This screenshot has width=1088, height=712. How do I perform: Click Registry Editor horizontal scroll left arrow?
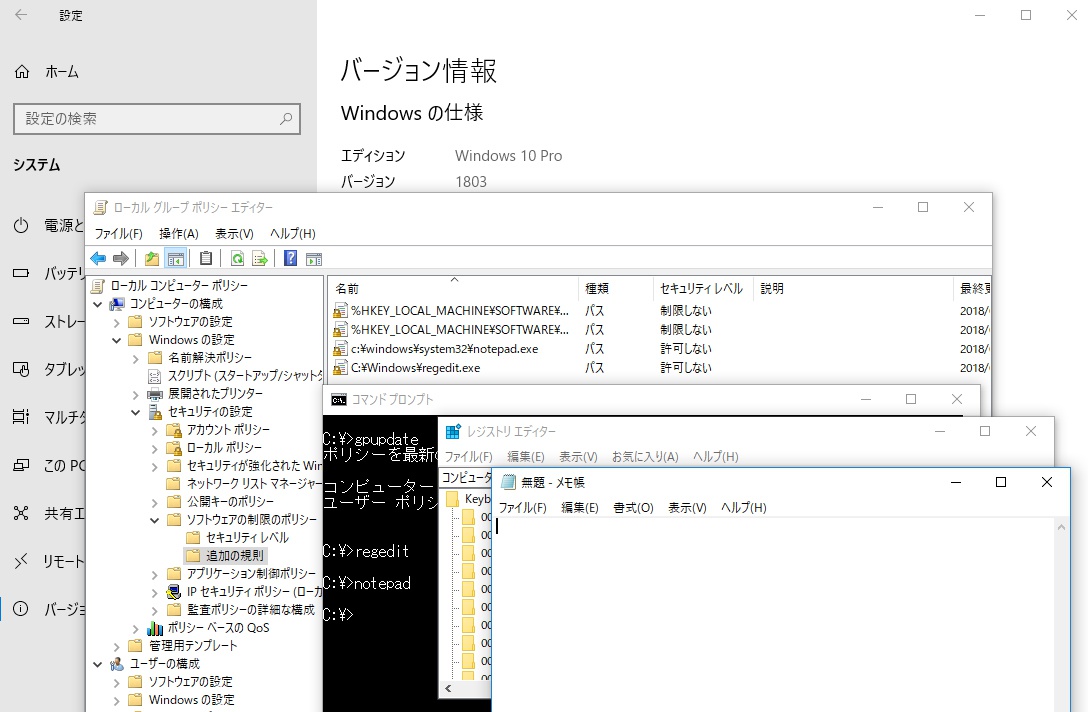448,688
